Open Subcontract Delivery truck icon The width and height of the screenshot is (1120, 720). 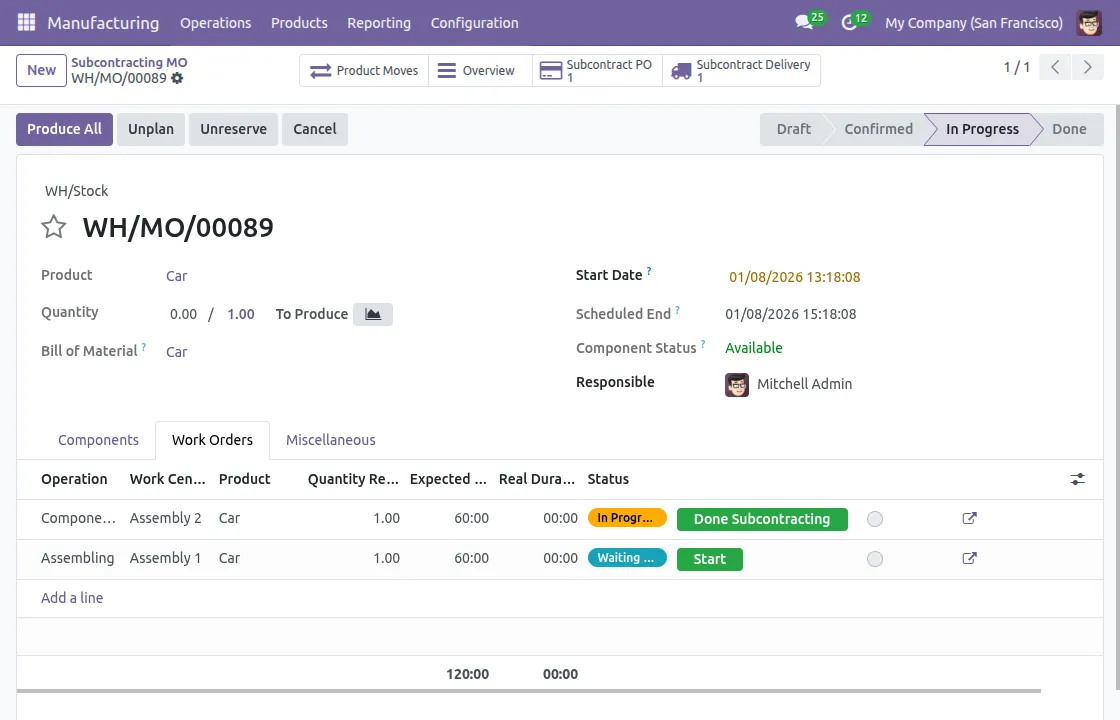[682, 70]
